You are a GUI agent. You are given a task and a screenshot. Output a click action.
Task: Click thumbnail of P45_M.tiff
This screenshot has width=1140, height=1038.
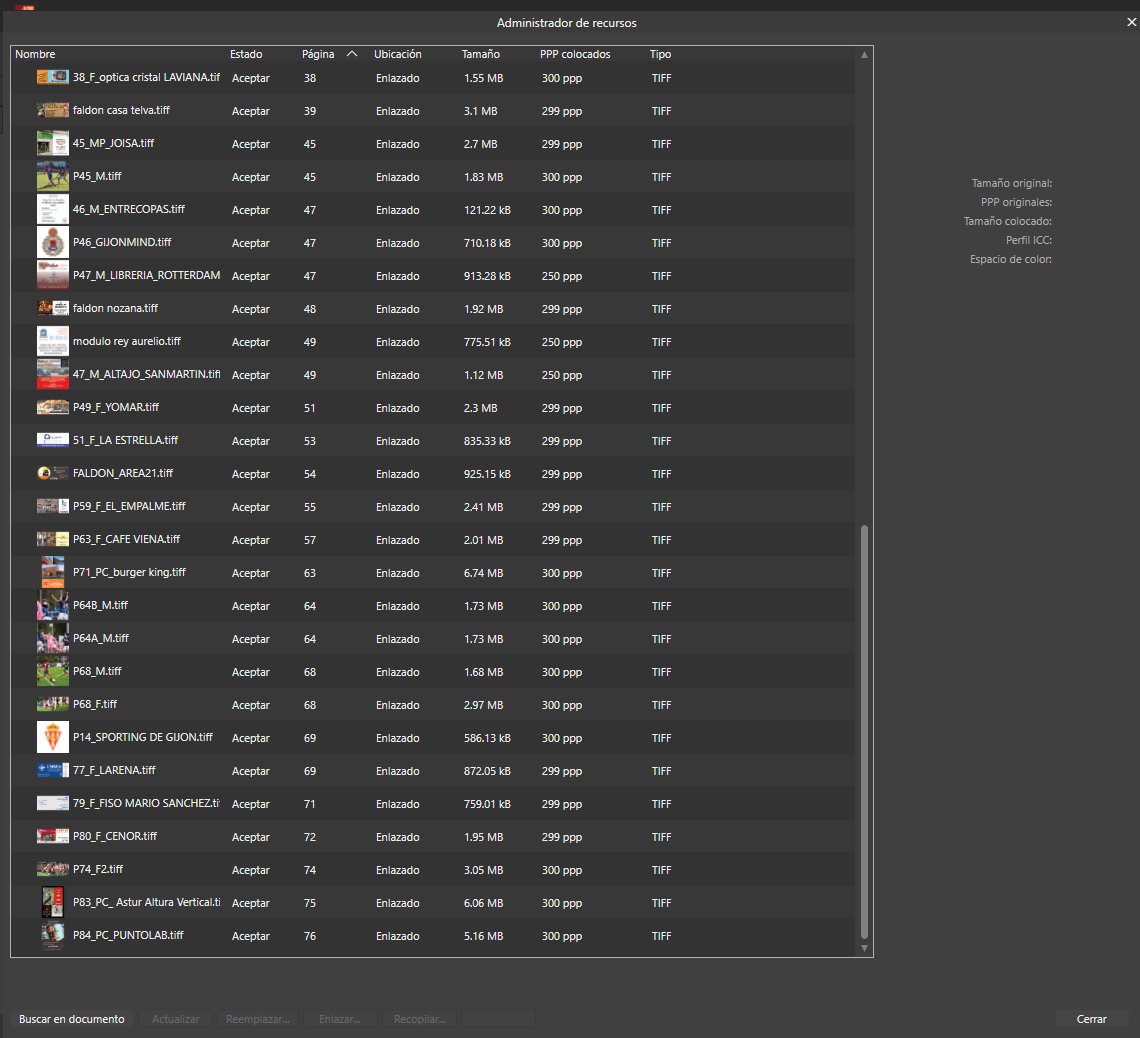pos(52,177)
